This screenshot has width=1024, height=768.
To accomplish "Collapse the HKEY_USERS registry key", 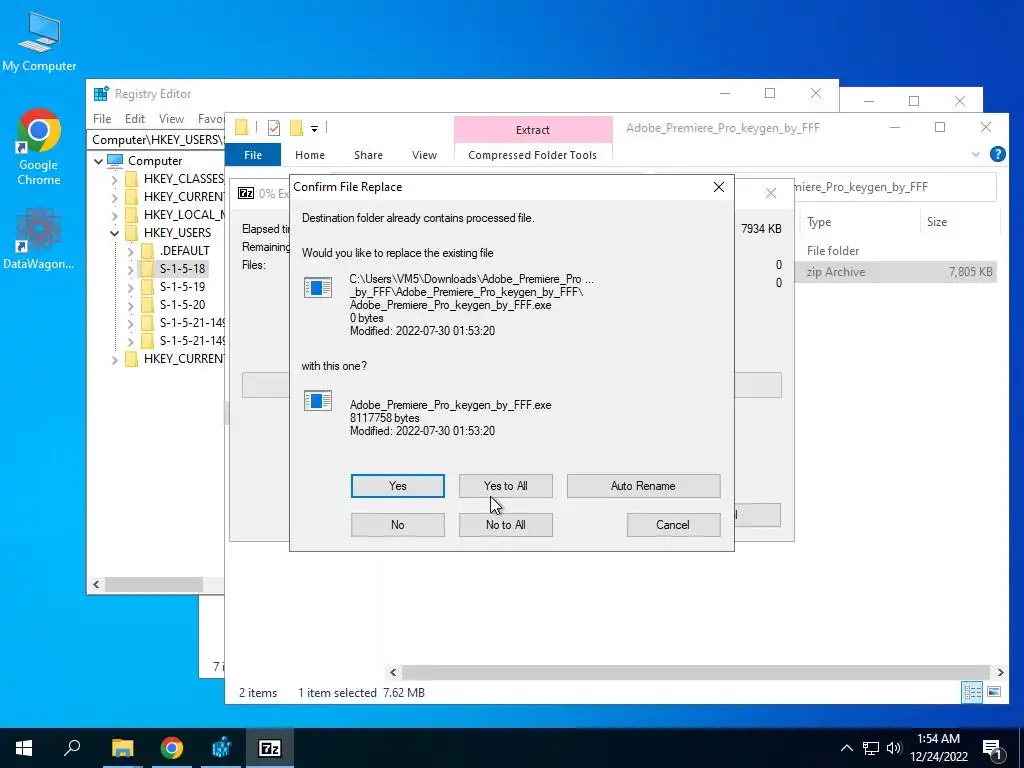I will click(114, 232).
